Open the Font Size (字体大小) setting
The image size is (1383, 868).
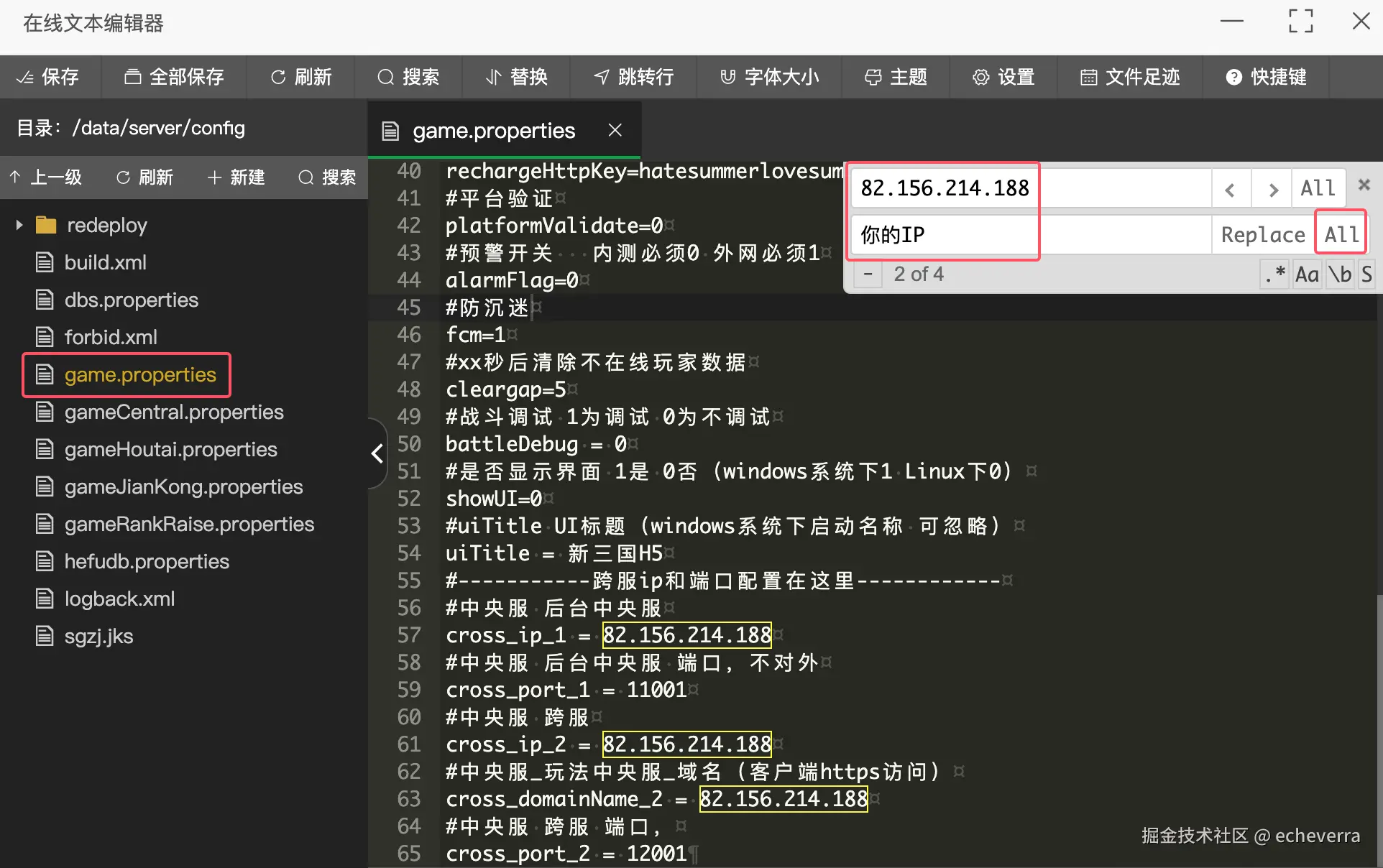[769, 77]
